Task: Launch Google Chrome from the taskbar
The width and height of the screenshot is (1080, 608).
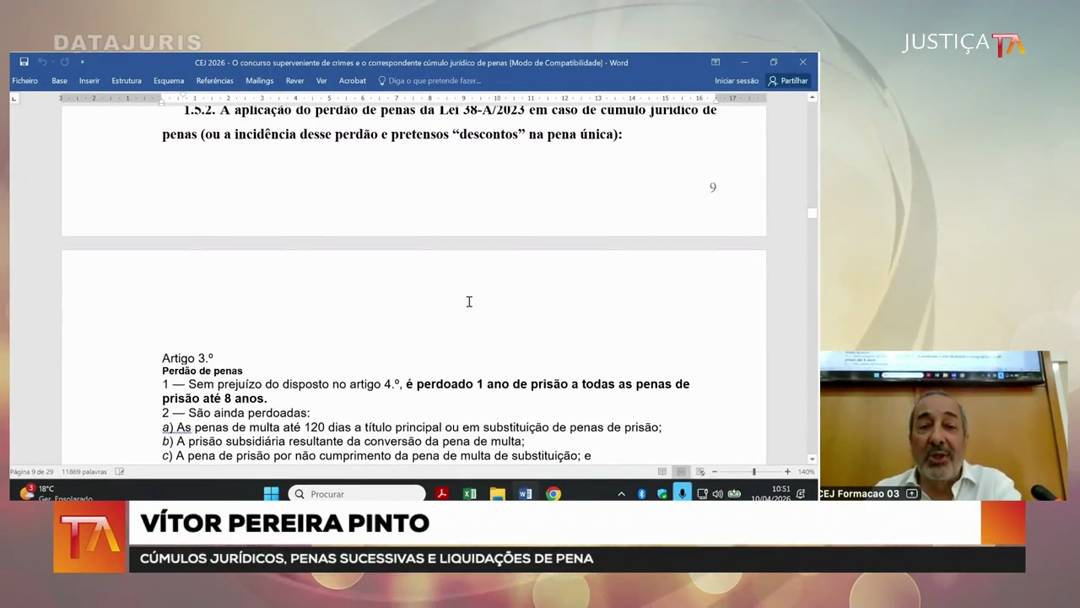Action: pos(553,494)
